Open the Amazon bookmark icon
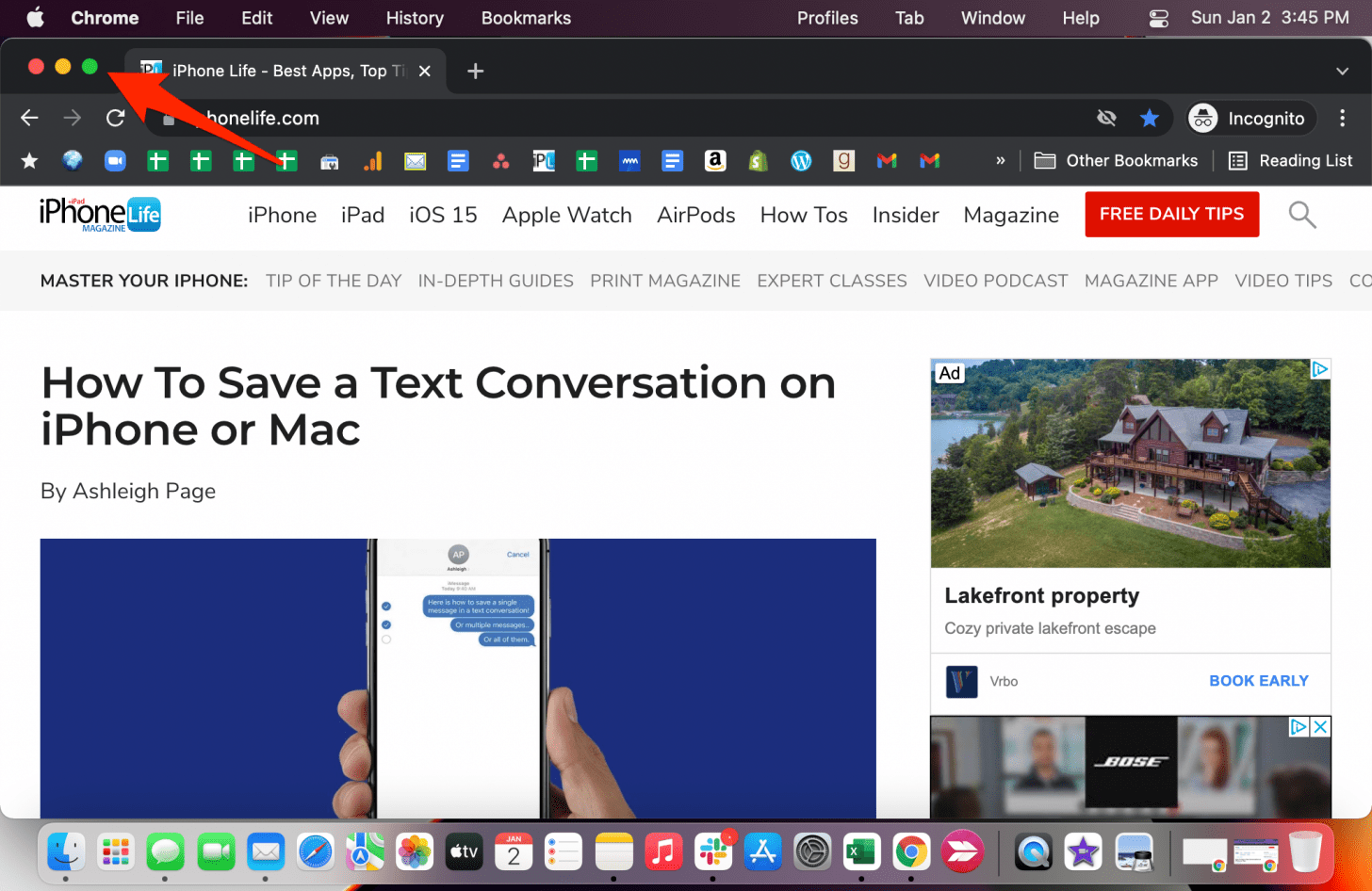 coord(715,161)
